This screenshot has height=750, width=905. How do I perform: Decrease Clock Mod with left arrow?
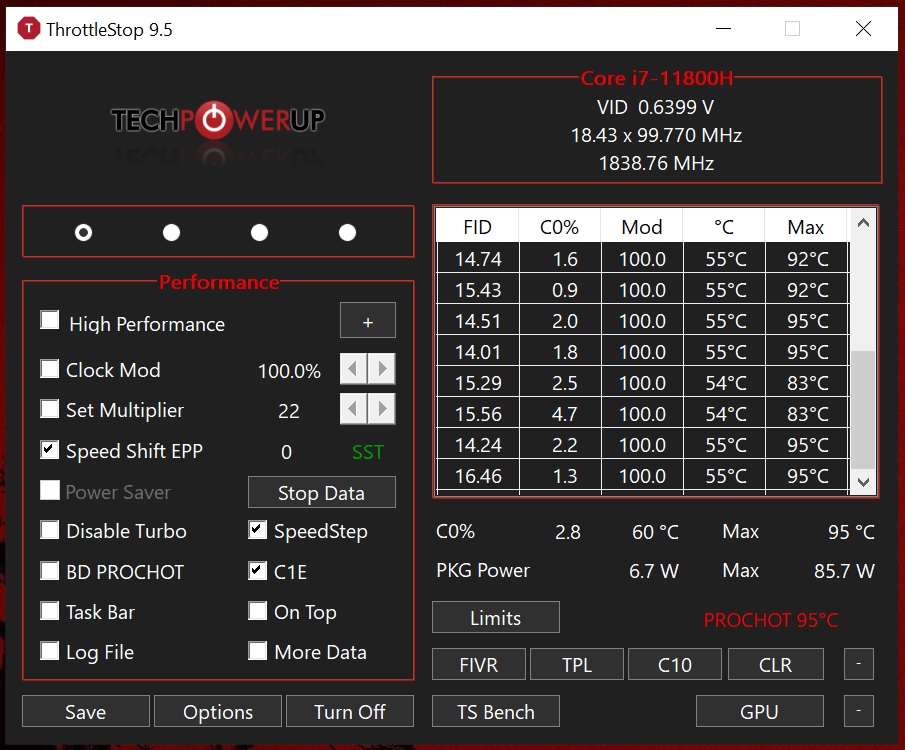click(x=353, y=368)
